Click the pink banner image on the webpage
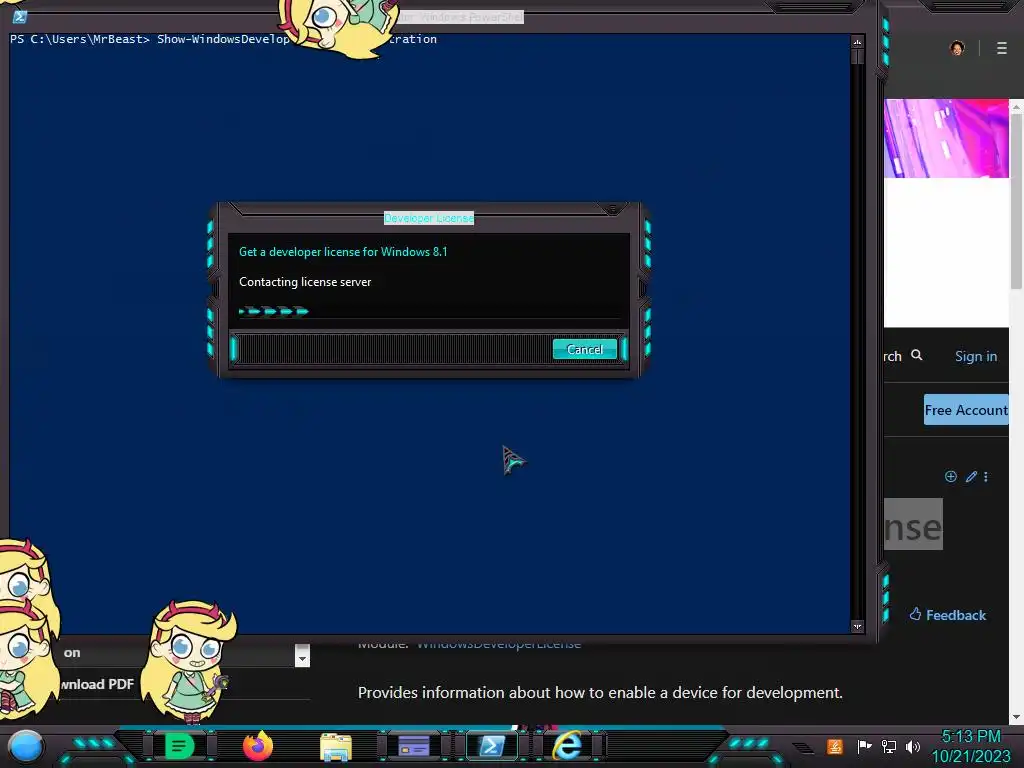1024x768 pixels. coord(946,138)
